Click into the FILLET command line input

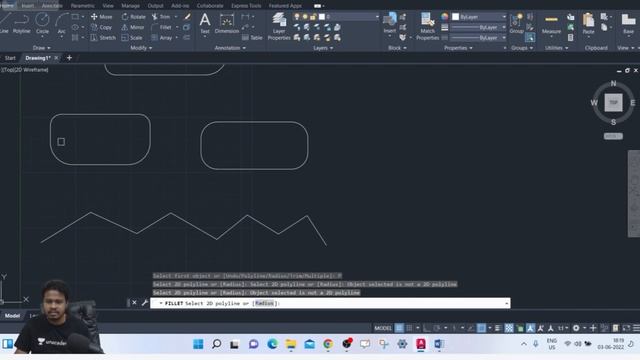330,303
